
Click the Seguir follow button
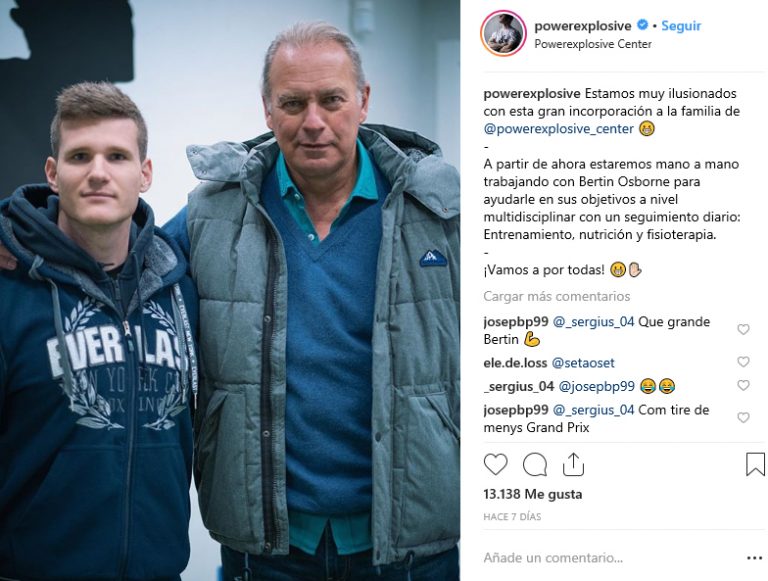(681, 26)
